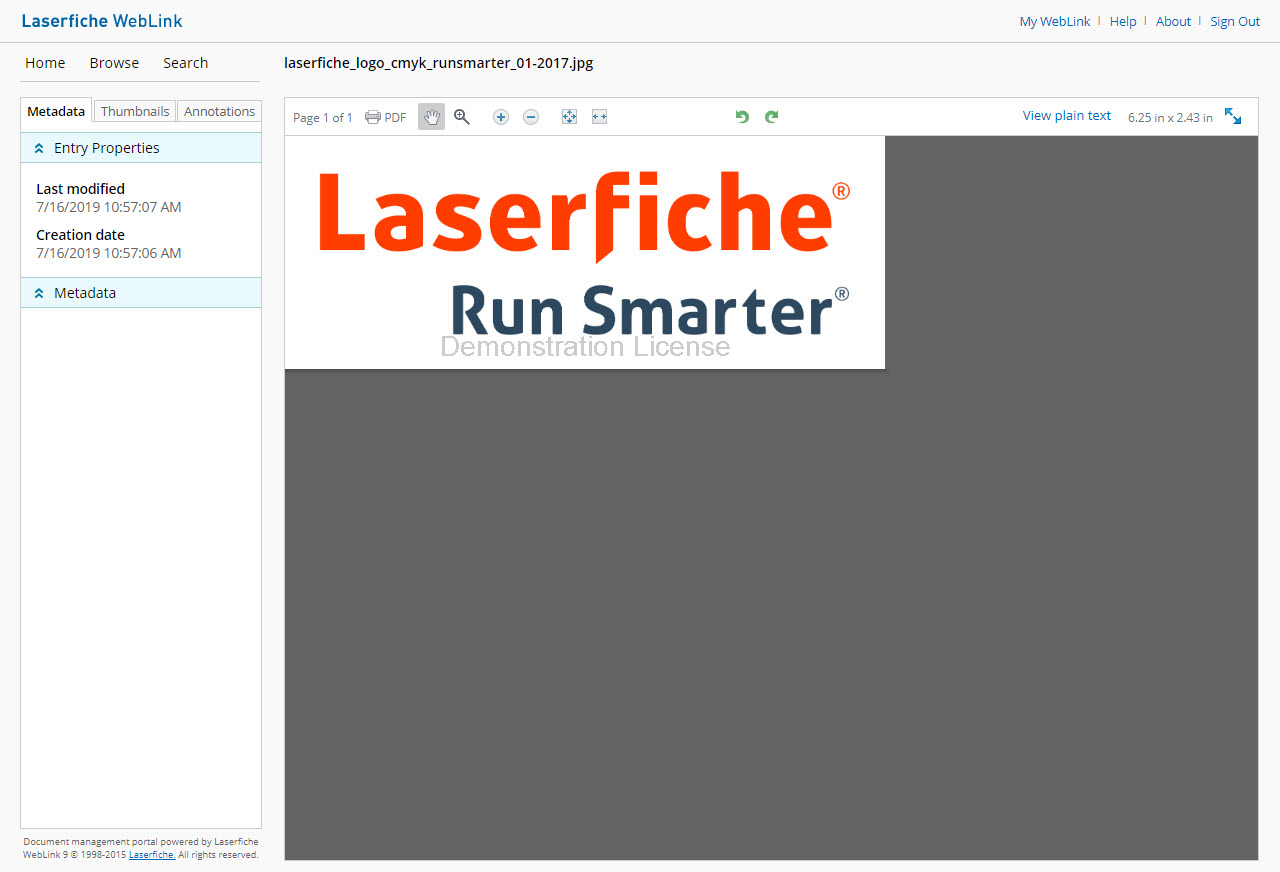1280x872 pixels.
Task: Expand the viewer to full screen
Action: [x=1233, y=117]
